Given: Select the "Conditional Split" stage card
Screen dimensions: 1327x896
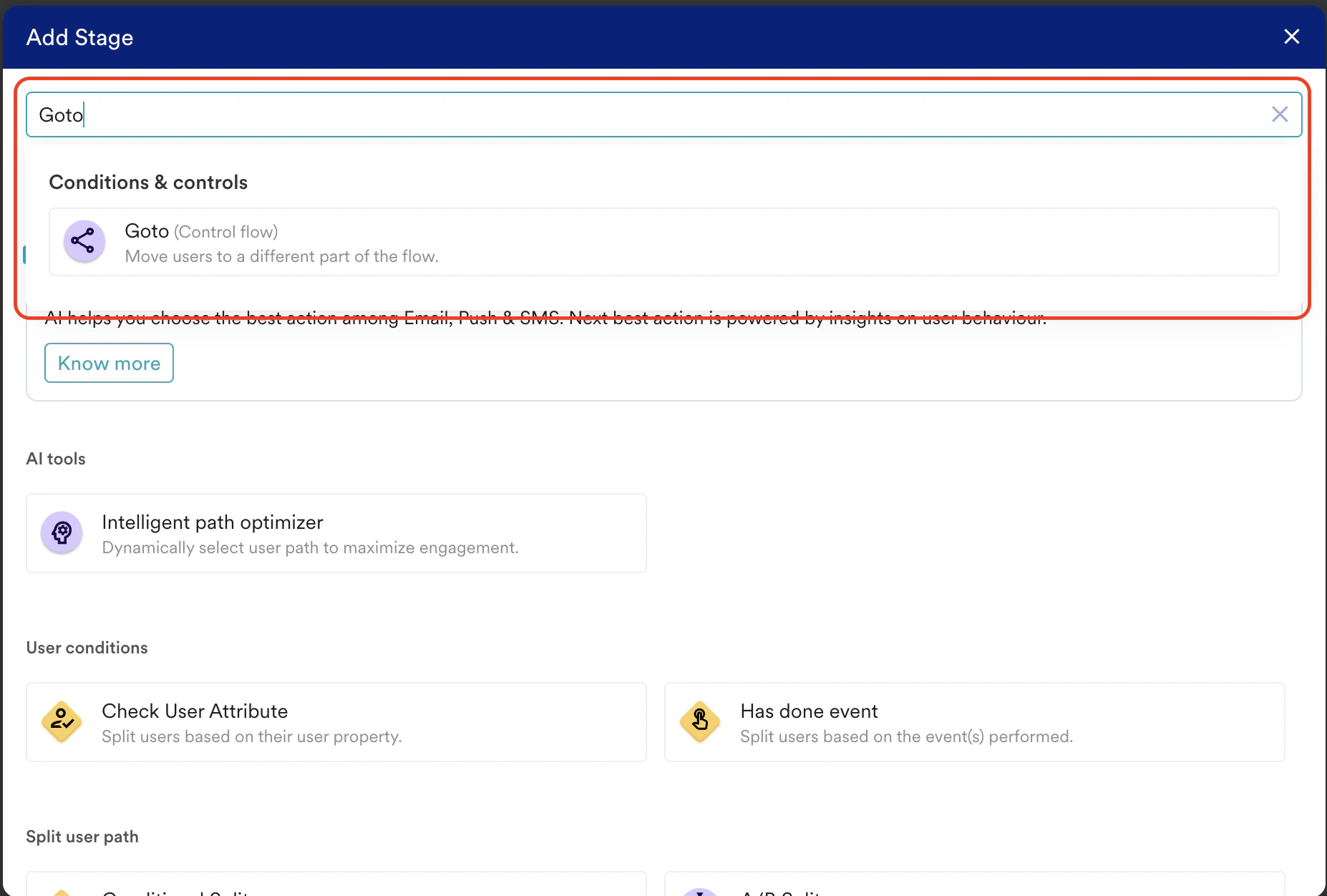Looking at the screenshot, I should pyautogui.click(x=336, y=890).
